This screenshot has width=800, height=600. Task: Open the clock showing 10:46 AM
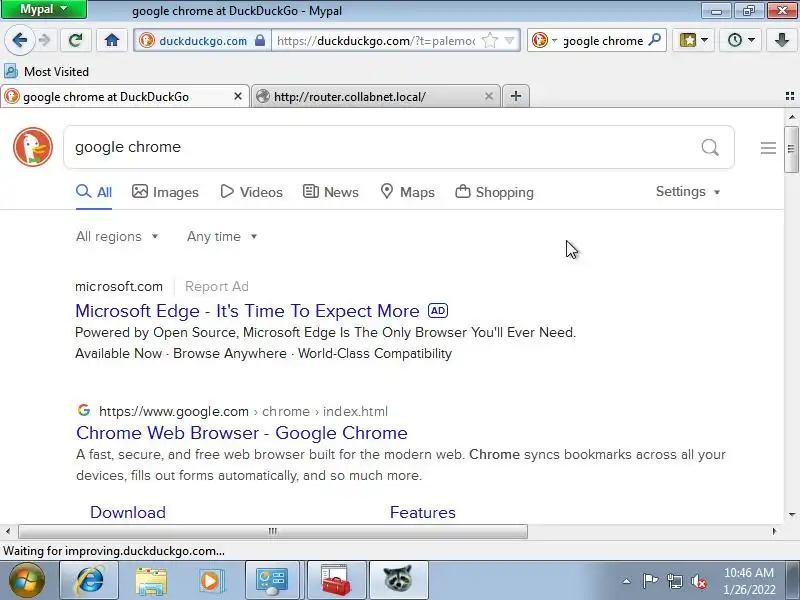click(749, 581)
